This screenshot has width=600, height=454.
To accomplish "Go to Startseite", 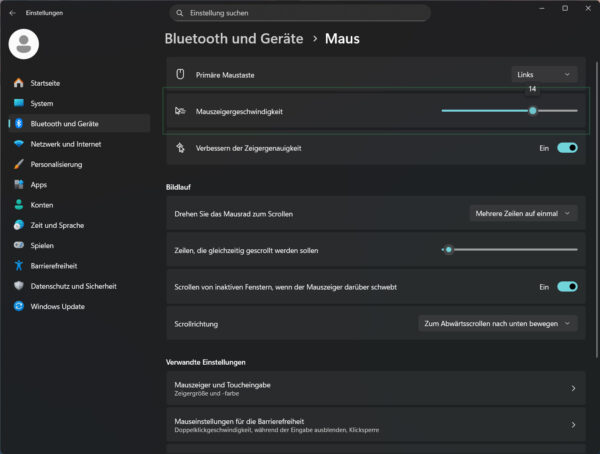I will tap(79, 83).
